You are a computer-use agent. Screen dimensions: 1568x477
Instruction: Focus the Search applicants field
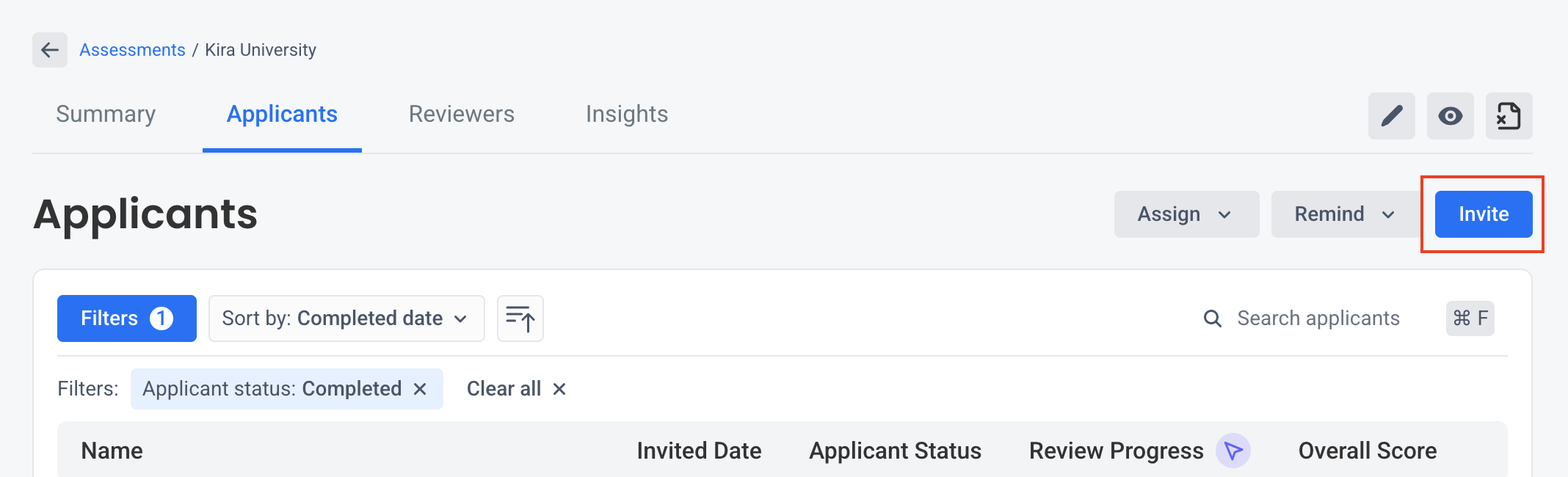[x=1318, y=318]
